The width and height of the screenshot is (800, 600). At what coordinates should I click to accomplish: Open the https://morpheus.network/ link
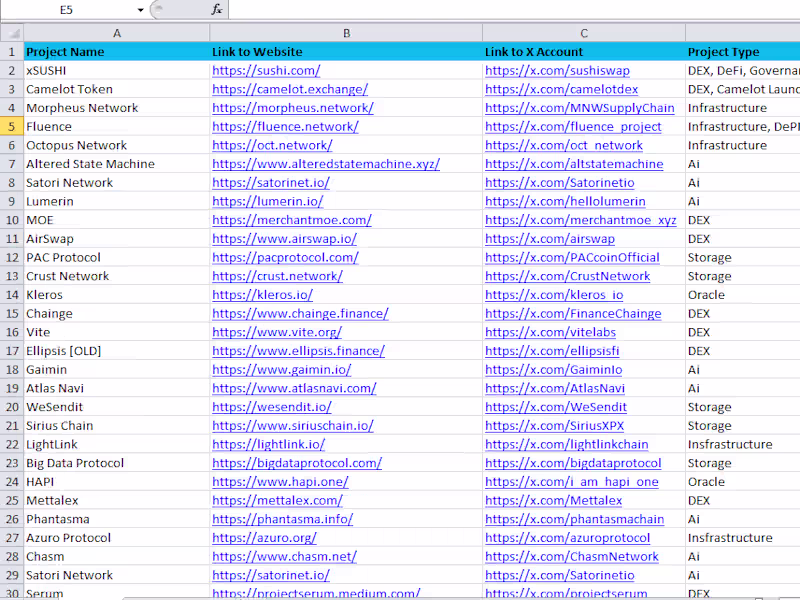point(293,108)
